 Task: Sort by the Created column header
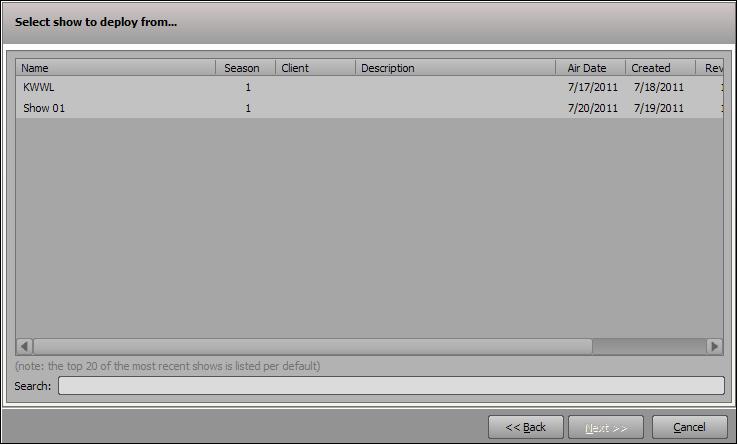coord(660,68)
